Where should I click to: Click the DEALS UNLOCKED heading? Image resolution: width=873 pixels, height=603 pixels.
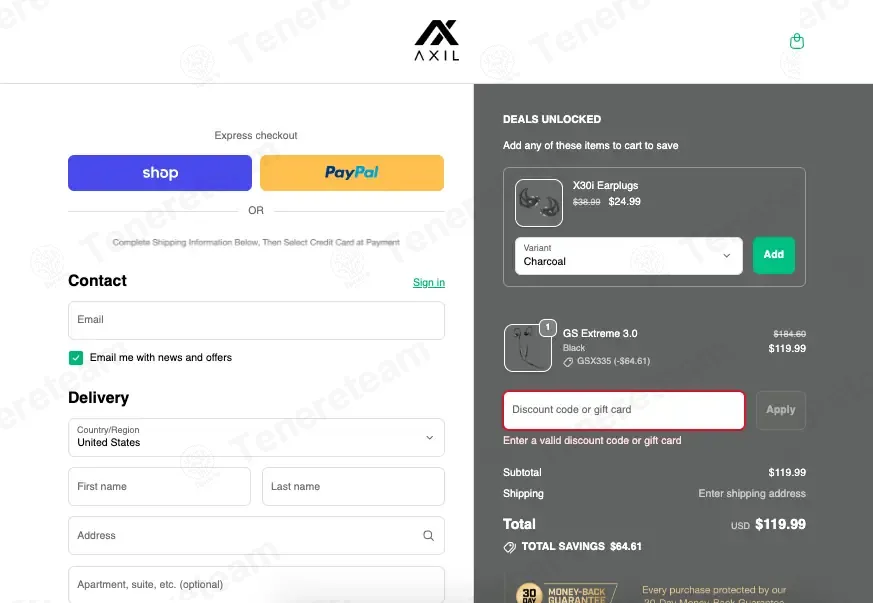click(x=552, y=119)
